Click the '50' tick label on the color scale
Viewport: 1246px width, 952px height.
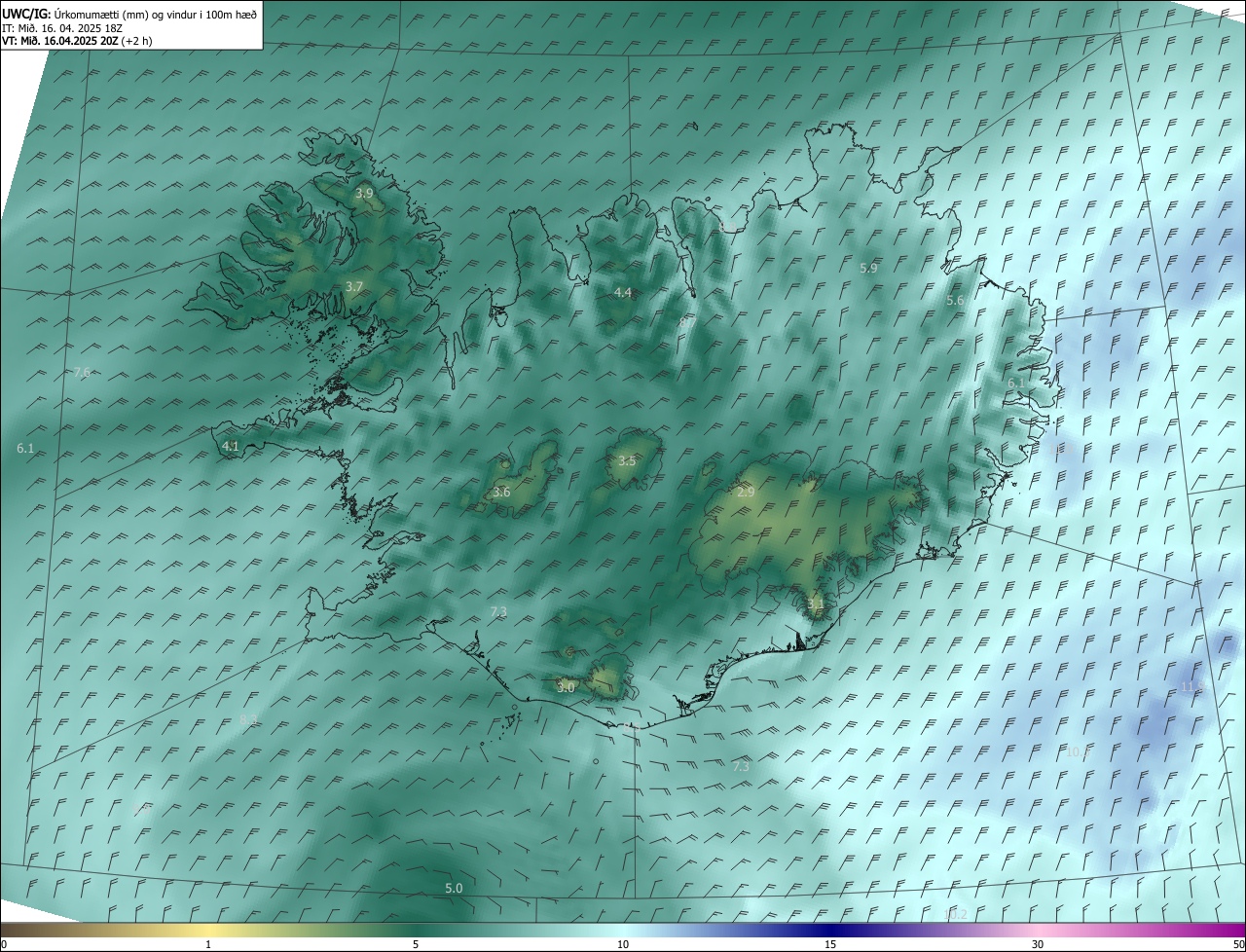tap(1238, 944)
